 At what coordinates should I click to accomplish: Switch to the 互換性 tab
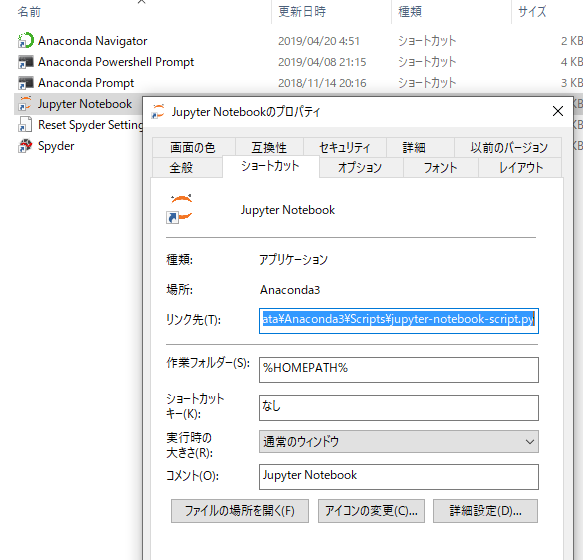coord(269,148)
